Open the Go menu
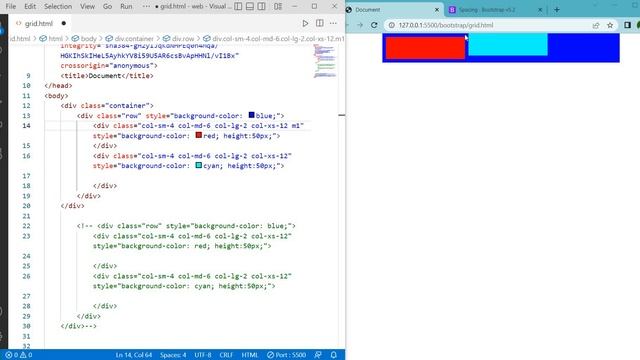Screen dimensions: 640x360 107,7
